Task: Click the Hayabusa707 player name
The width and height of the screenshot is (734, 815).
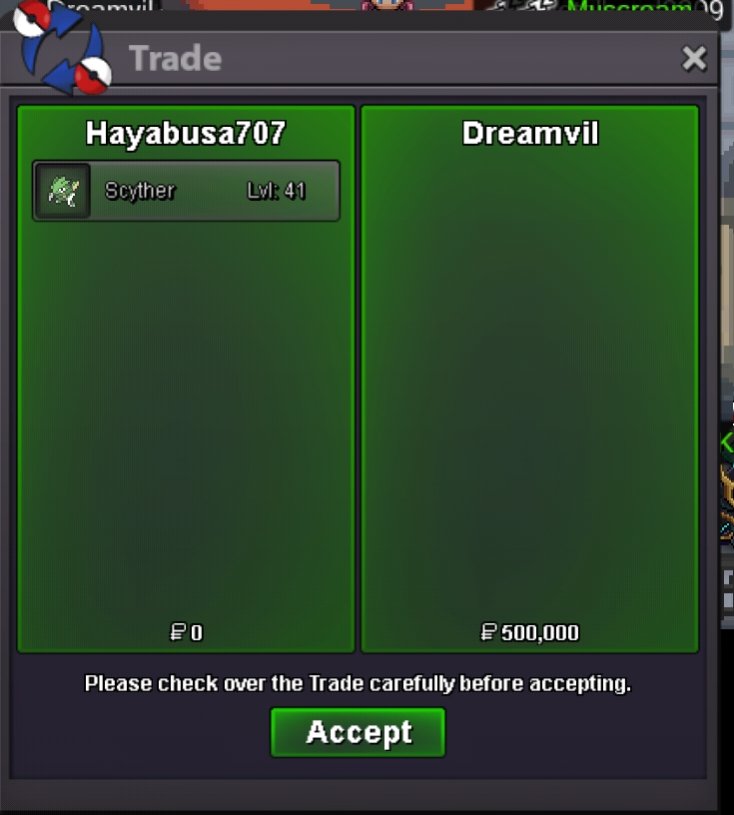Action: (186, 134)
